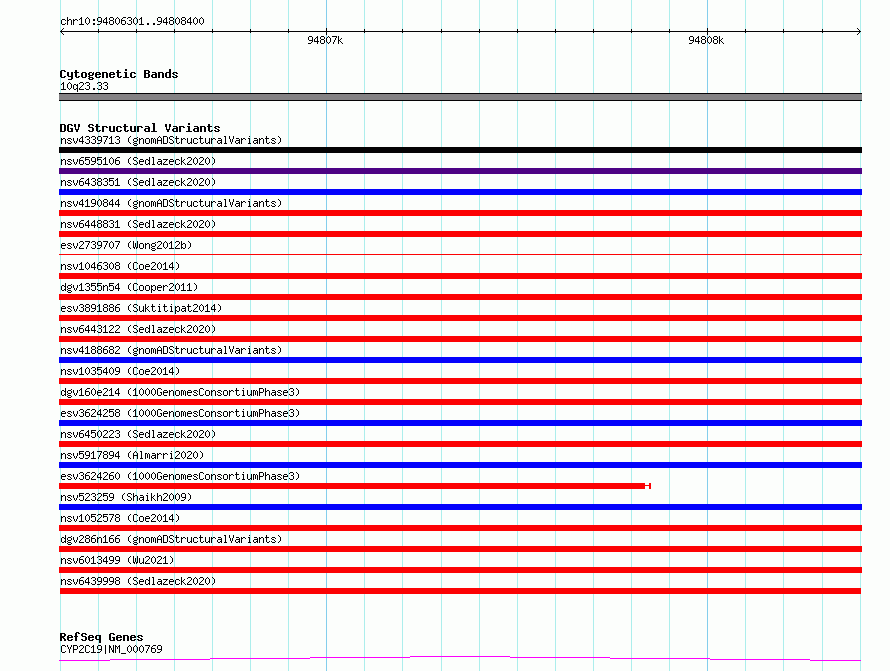Select the RefSeq Genes track title

tap(102, 637)
